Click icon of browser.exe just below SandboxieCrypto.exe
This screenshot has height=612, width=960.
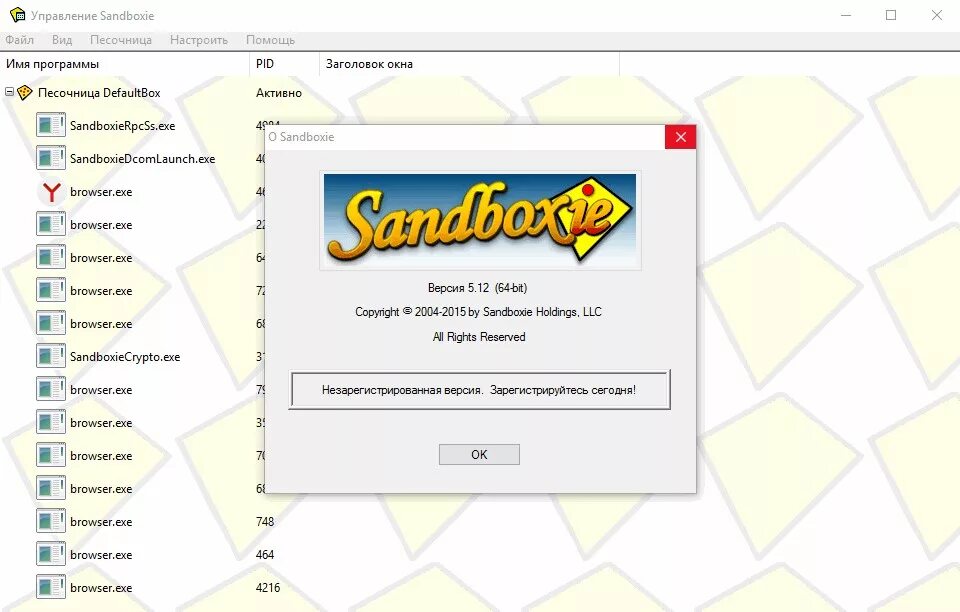click(x=51, y=390)
